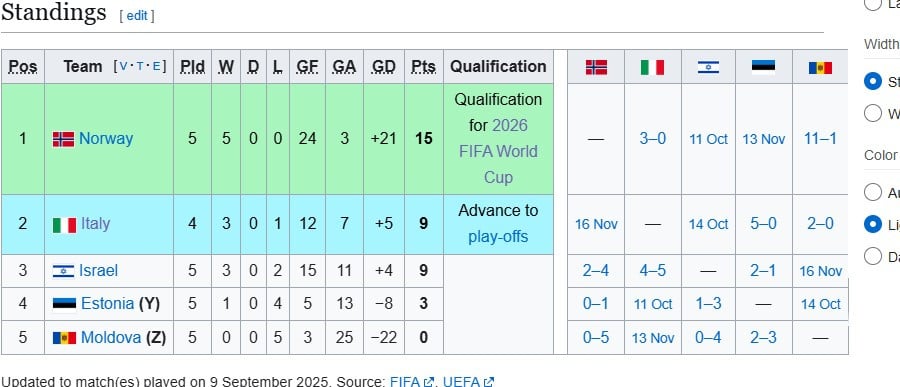Open the Norway 11–1 Moldova score link
This screenshot has width=900, height=387.
(x=820, y=138)
